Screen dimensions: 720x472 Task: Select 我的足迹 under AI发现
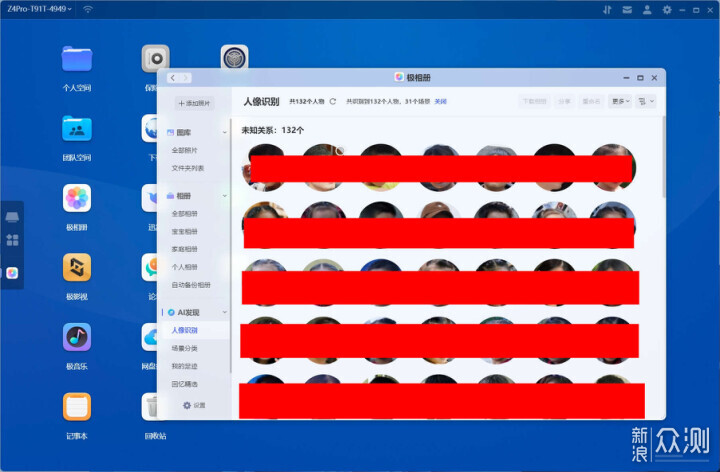185,366
